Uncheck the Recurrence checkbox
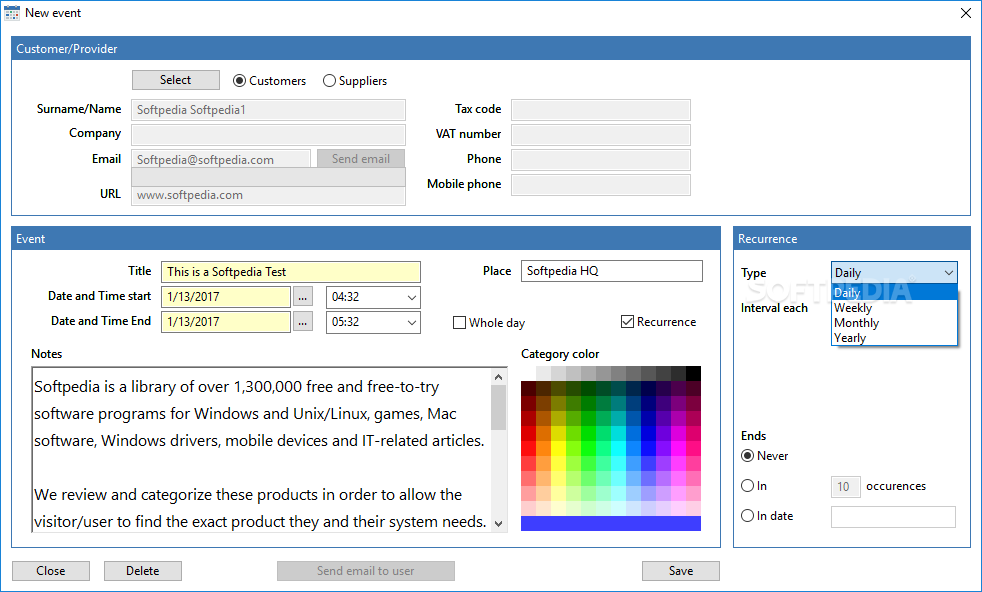982x592 pixels. (627, 322)
